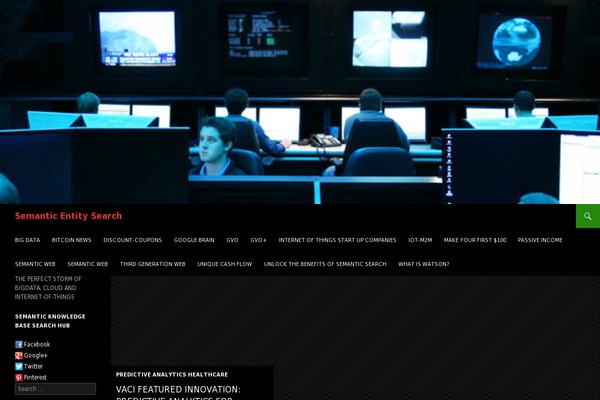The height and width of the screenshot is (400, 600).
Task: Open the Big Data menu item
Action: point(27,240)
